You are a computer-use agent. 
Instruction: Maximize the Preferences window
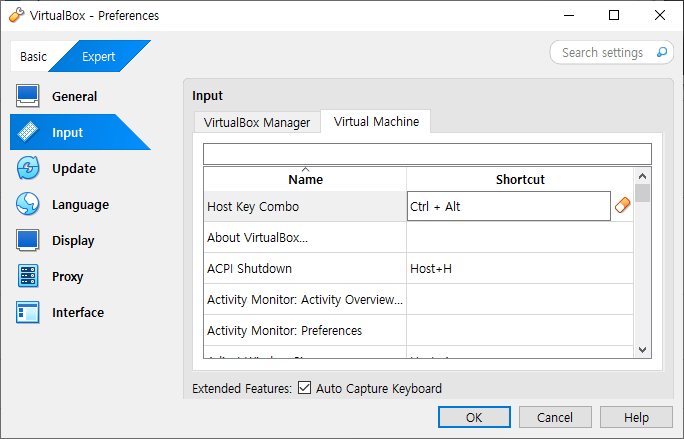614,15
